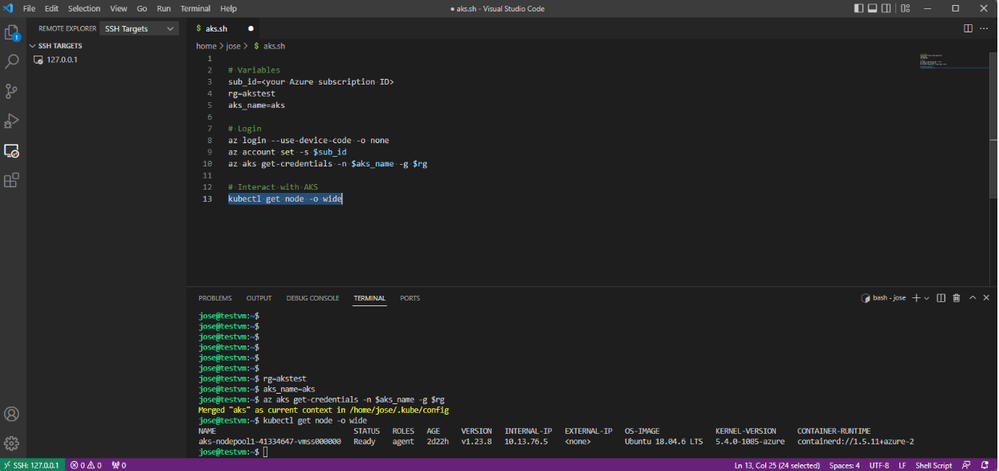Switch to the TERMINAL panel tab

(370, 298)
